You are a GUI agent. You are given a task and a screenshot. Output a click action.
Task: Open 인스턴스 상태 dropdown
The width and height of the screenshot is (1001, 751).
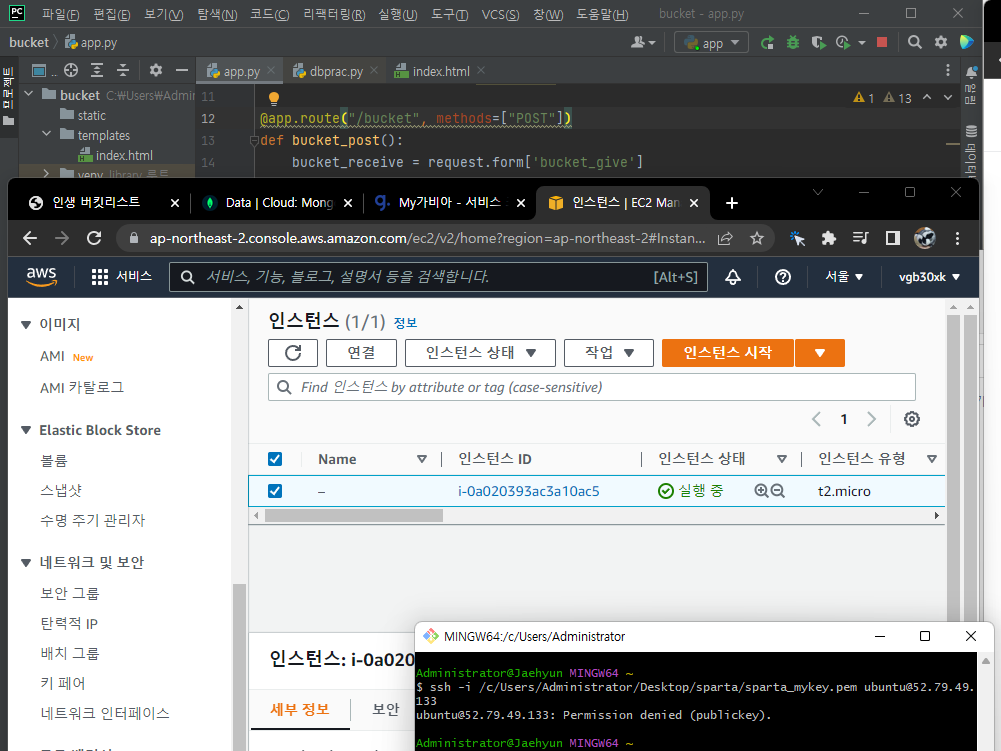[480, 353]
